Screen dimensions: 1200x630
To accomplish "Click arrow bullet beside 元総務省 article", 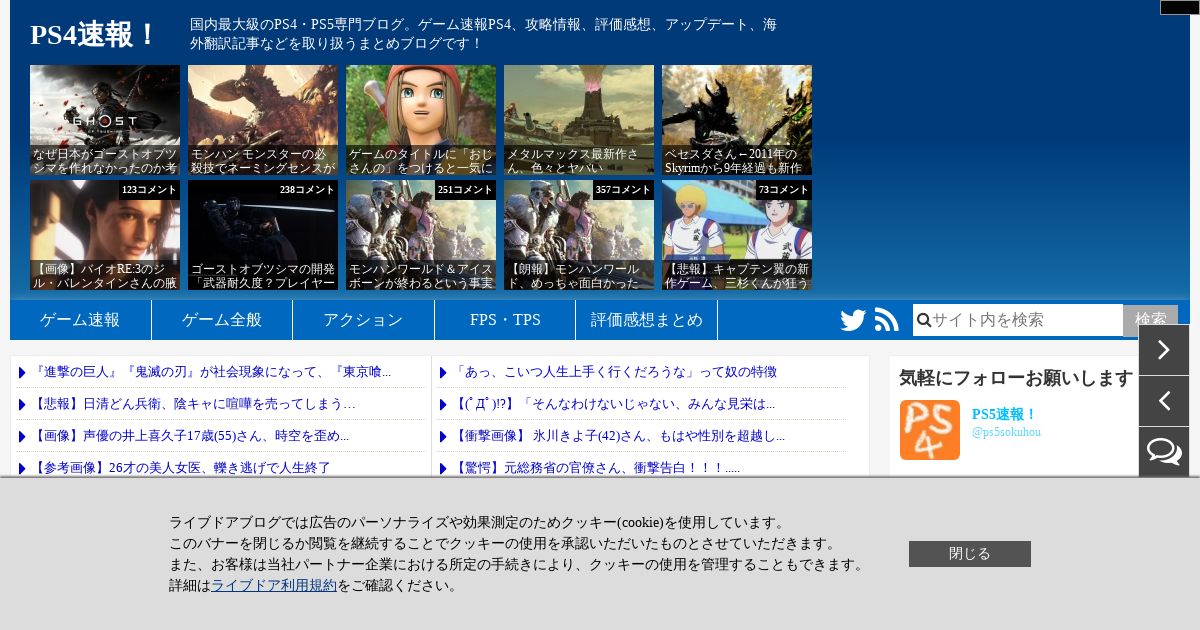I will click(x=443, y=468).
